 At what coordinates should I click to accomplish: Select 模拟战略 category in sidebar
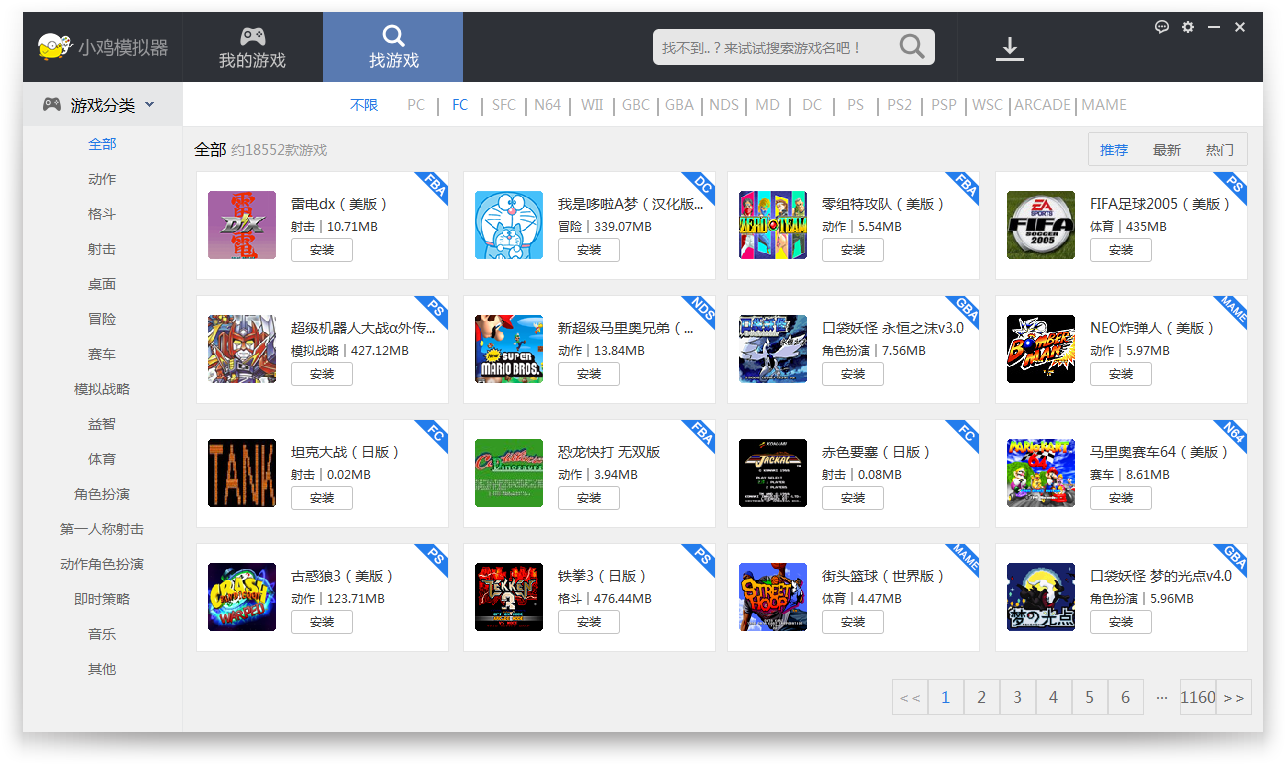[x=102, y=389]
